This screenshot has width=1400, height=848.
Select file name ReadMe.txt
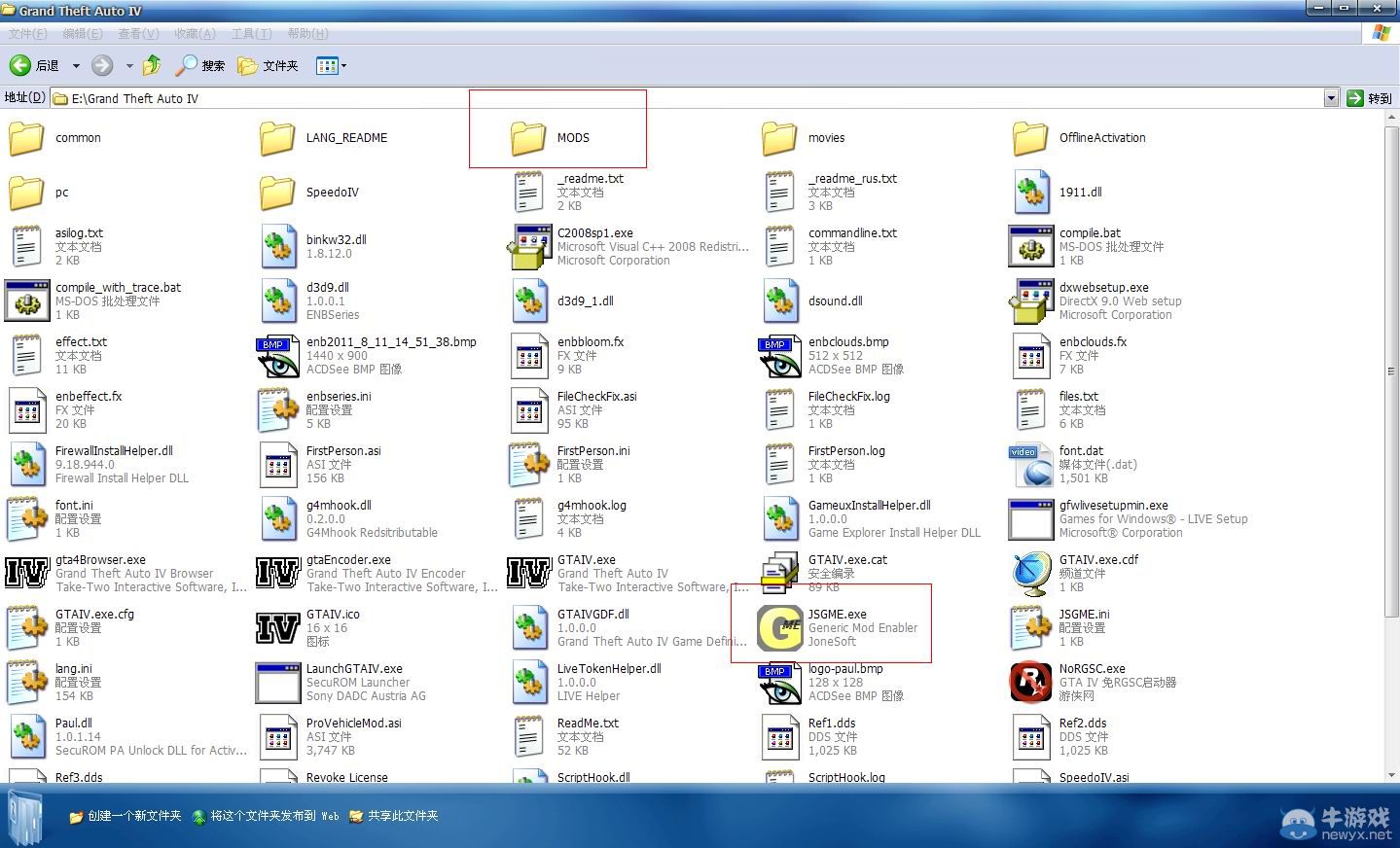point(588,724)
